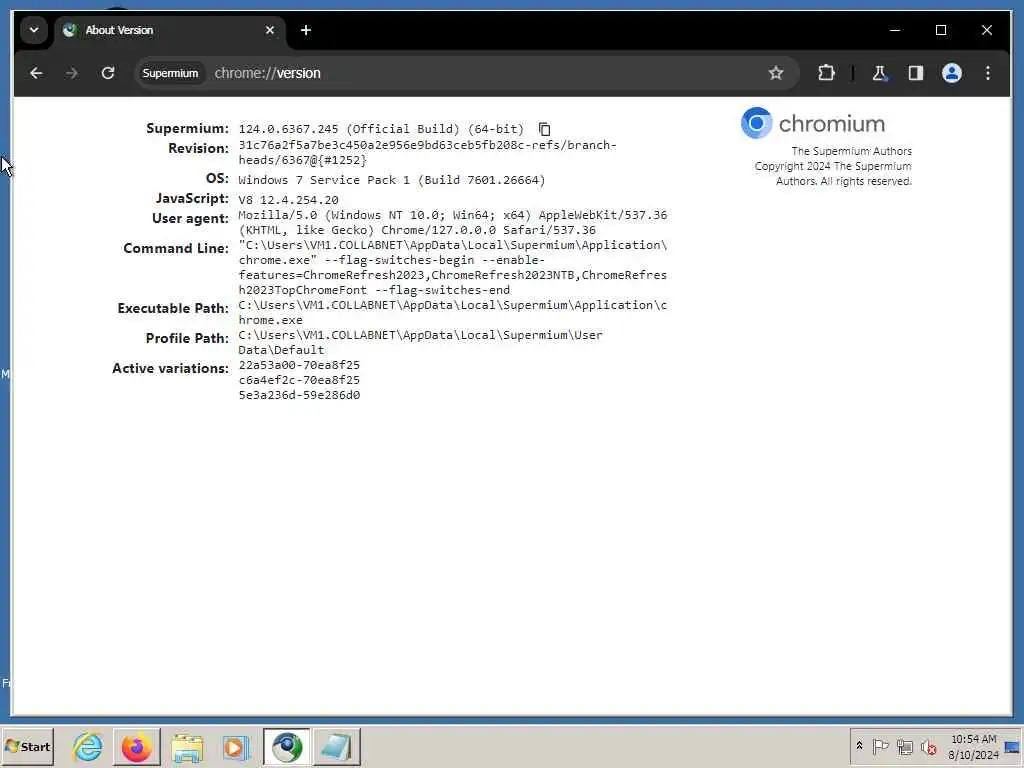Image resolution: width=1024 pixels, height=768 pixels.
Task: Close the About Version tab
Action: pos(270,30)
